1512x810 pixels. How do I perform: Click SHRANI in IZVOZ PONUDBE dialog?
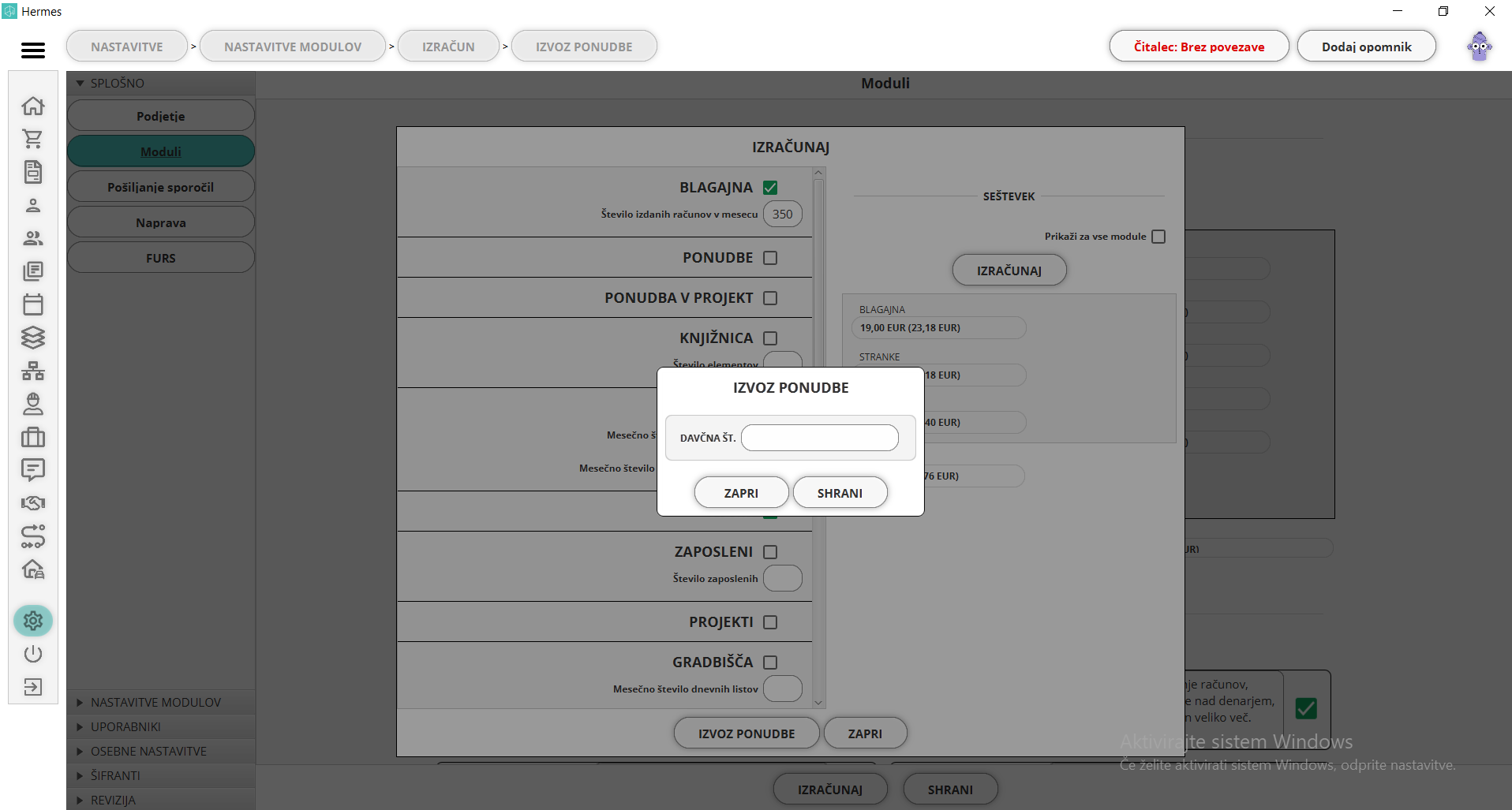point(840,493)
